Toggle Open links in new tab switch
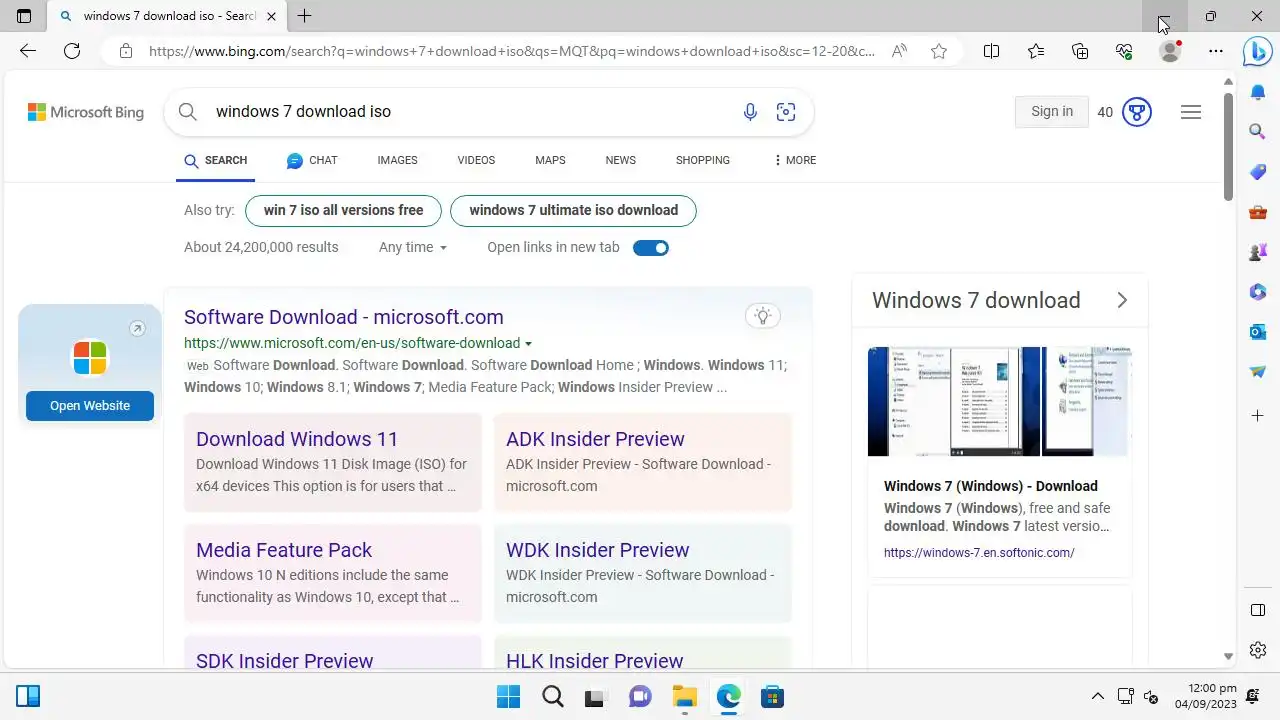The height and width of the screenshot is (720, 1280). pos(651,247)
